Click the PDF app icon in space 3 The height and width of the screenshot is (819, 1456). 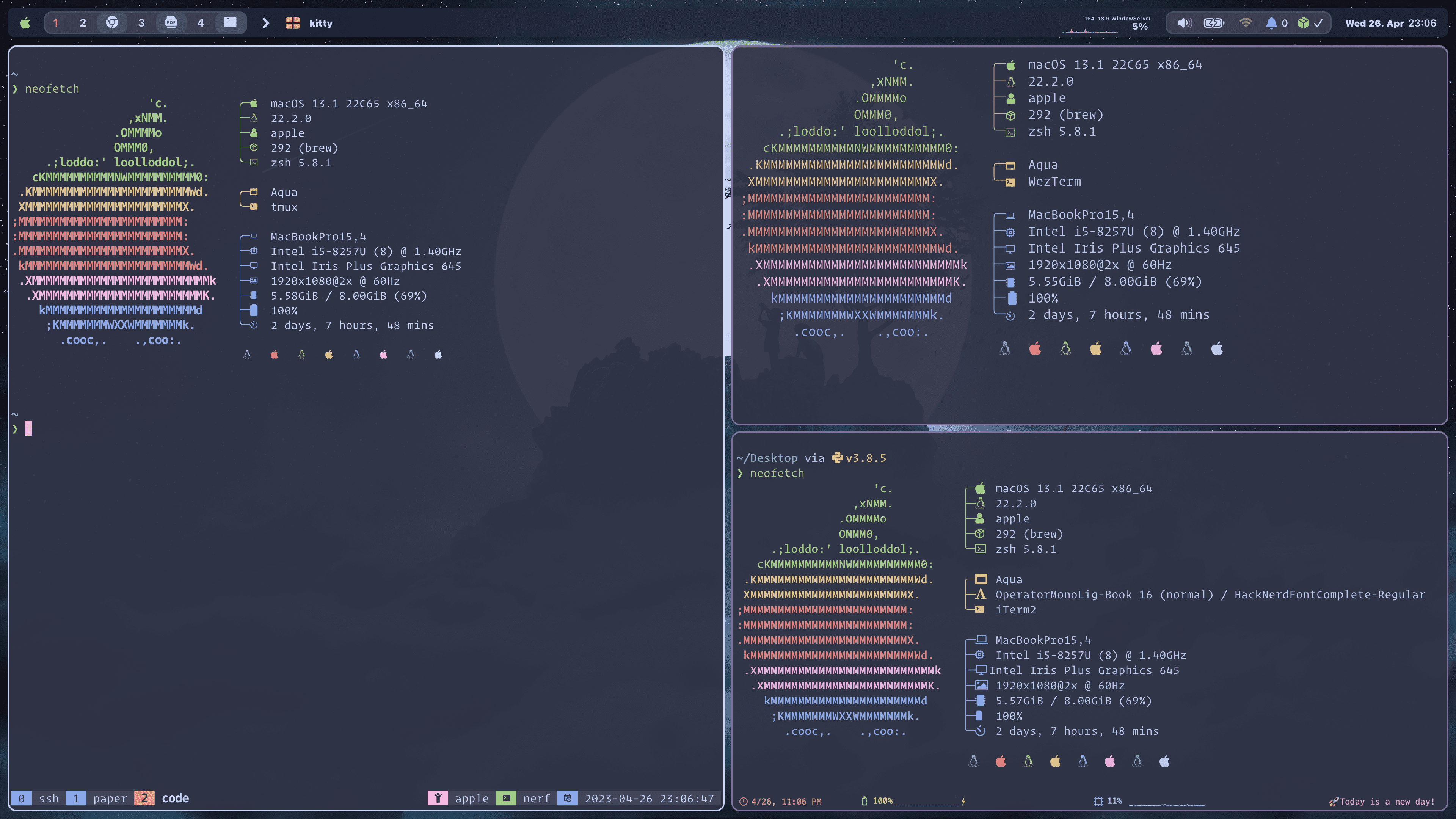coord(171,23)
